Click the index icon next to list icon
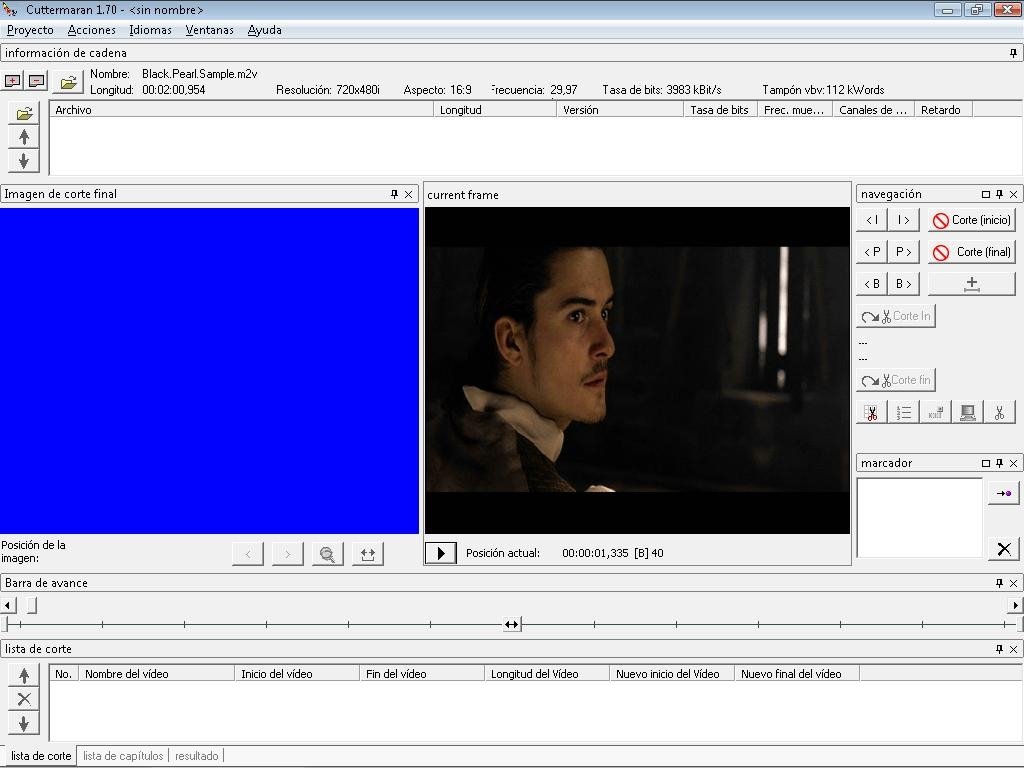Screen dimensions: 1024x768 click(936, 413)
